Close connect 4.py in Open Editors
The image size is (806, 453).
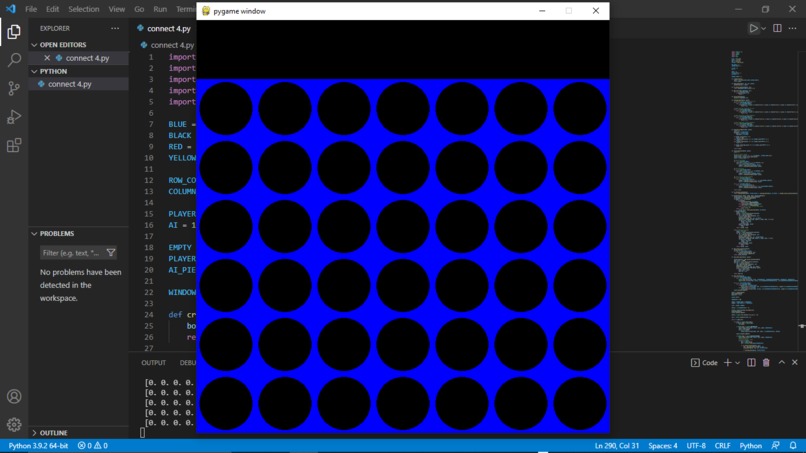[47, 58]
